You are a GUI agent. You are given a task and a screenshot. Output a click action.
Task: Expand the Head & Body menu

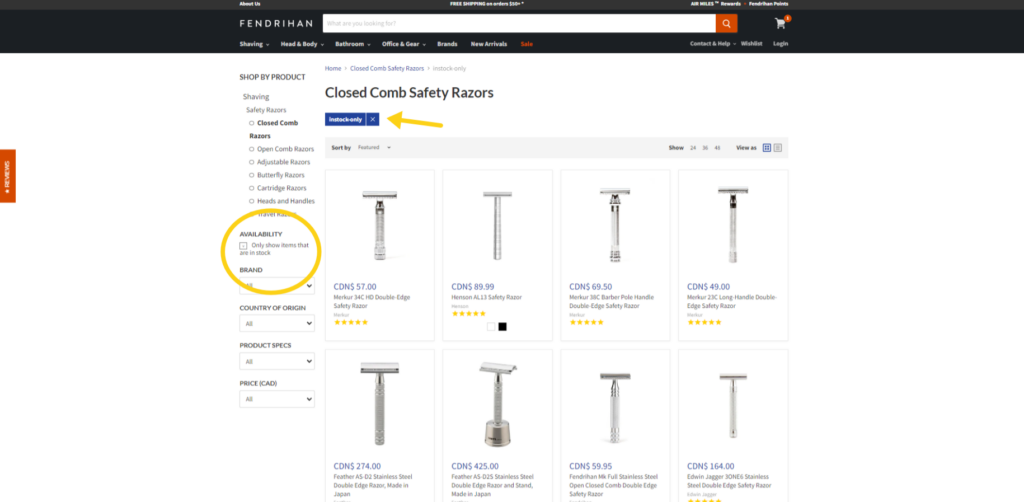[x=302, y=44]
